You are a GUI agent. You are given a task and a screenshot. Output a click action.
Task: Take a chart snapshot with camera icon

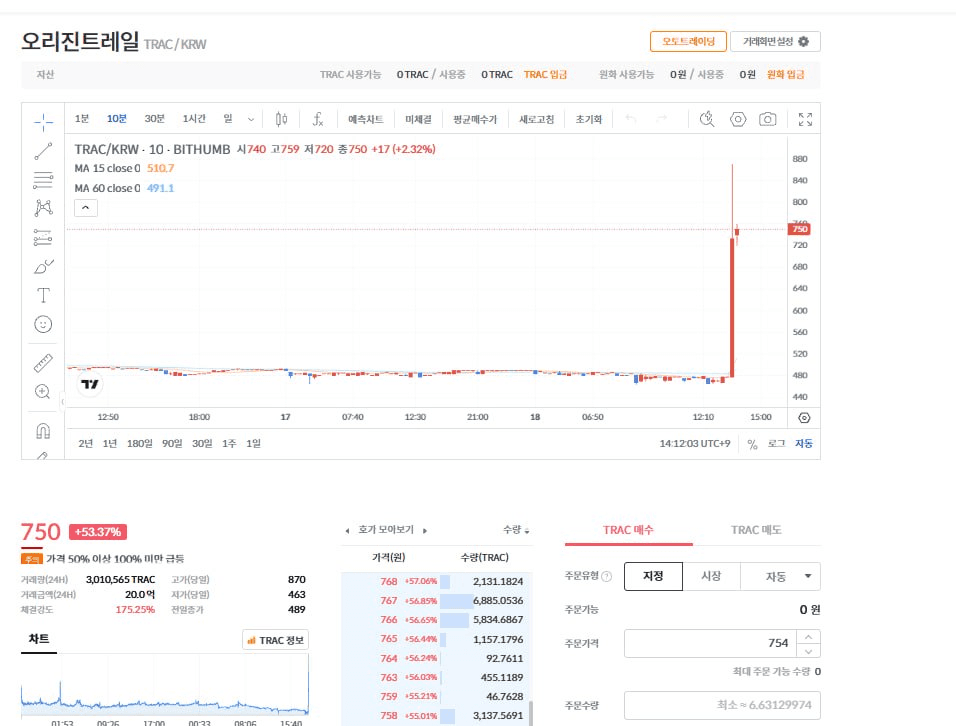(x=768, y=119)
